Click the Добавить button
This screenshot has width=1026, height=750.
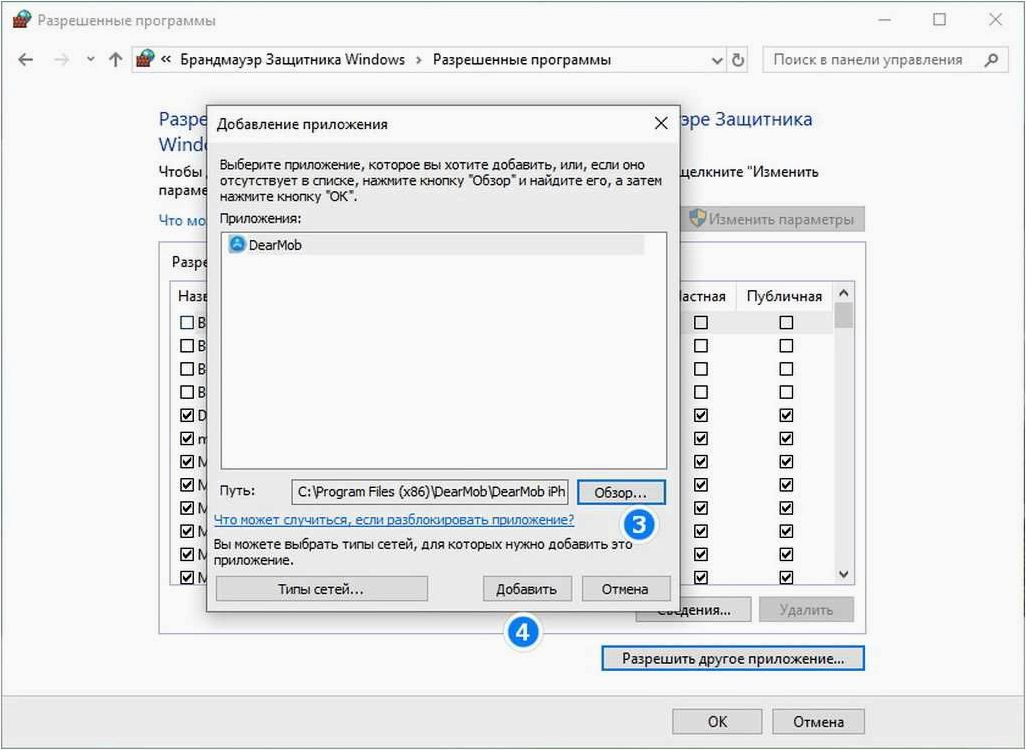pyautogui.click(x=527, y=589)
